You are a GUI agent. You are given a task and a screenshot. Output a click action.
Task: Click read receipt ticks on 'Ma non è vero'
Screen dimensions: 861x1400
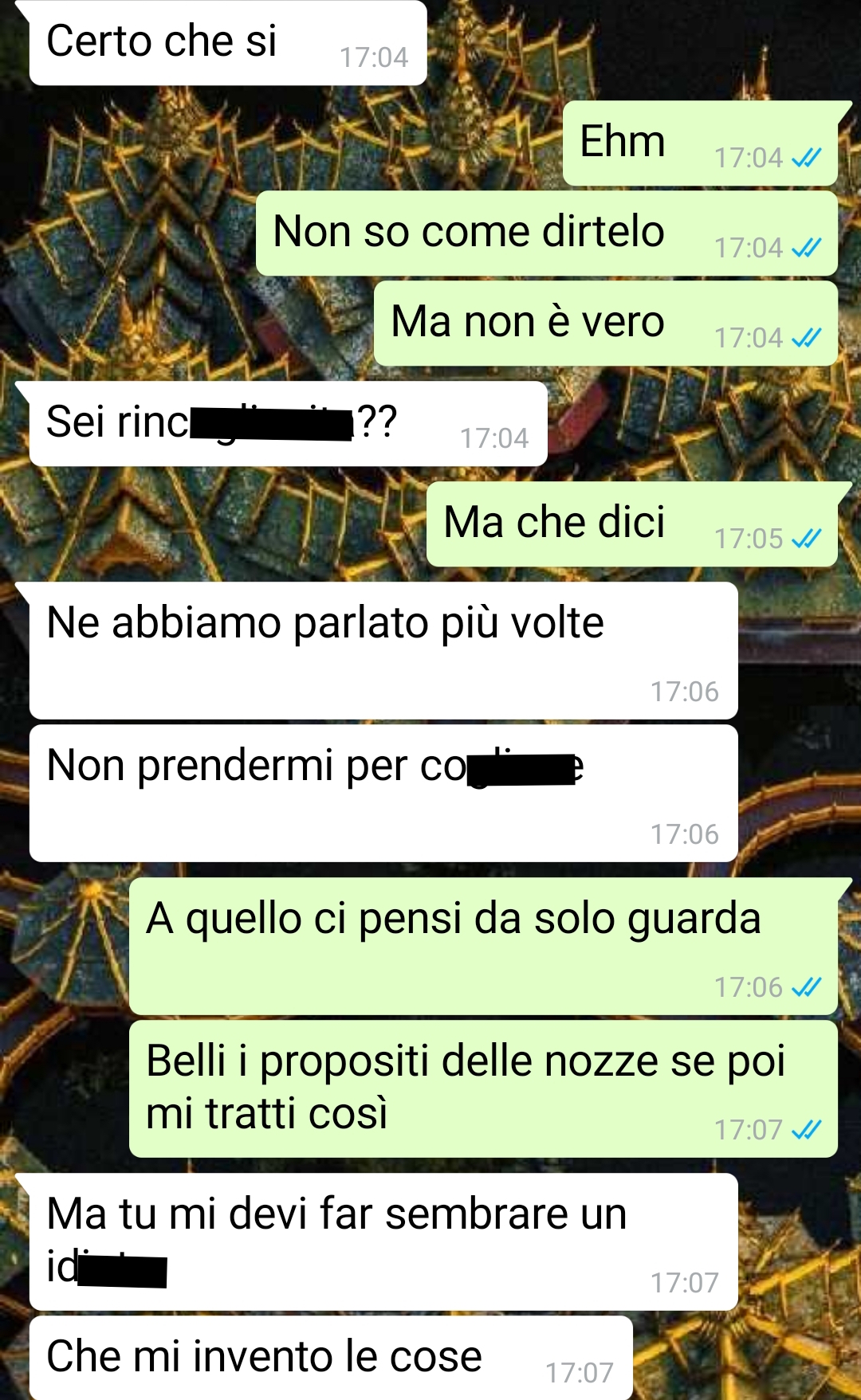806,338
